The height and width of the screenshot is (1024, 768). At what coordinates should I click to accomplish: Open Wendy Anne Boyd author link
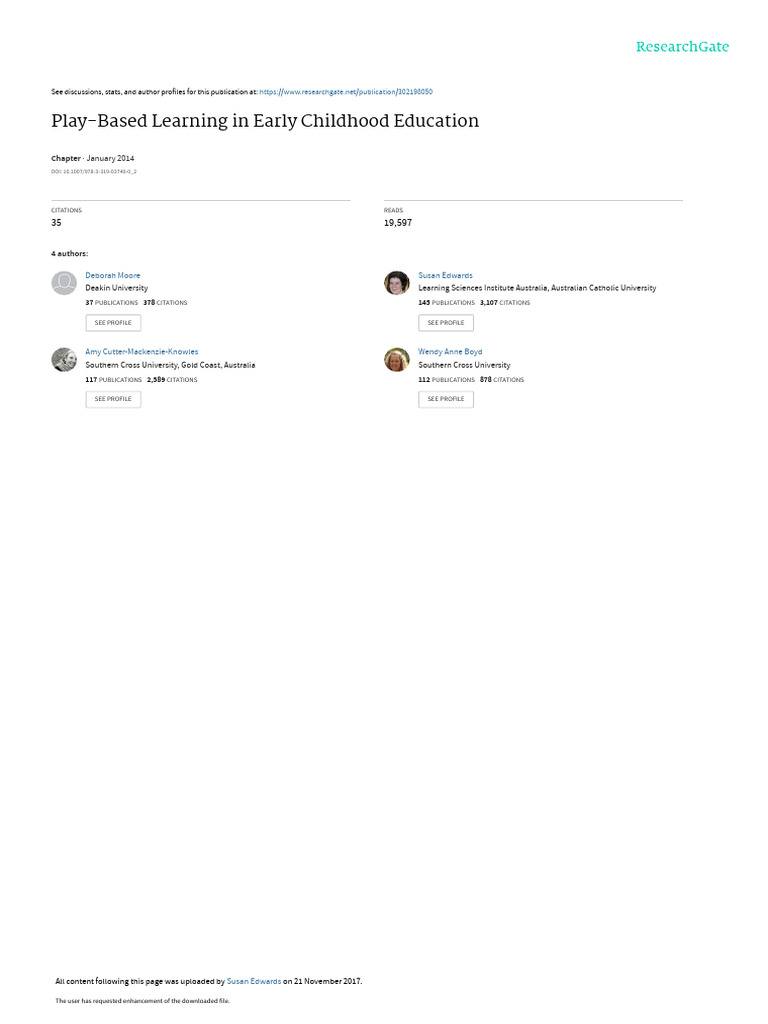[x=451, y=351]
